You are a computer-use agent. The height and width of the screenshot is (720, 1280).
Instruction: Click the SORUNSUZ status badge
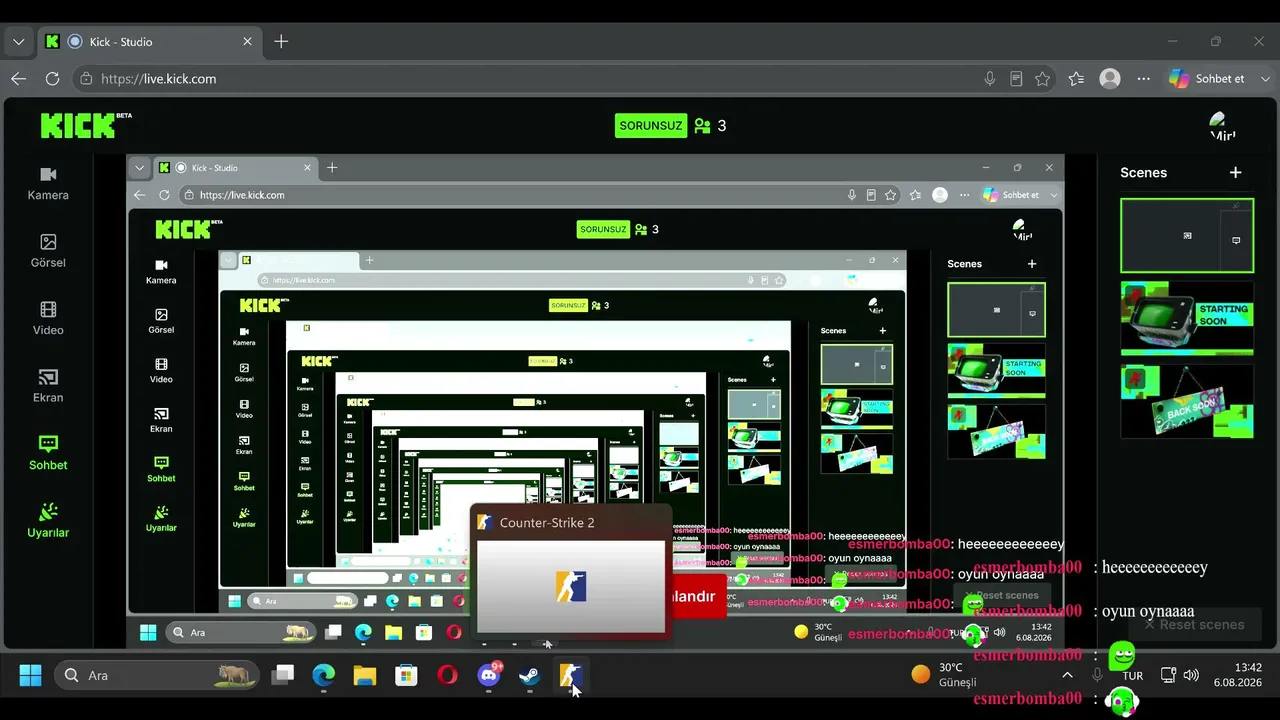[651, 126]
